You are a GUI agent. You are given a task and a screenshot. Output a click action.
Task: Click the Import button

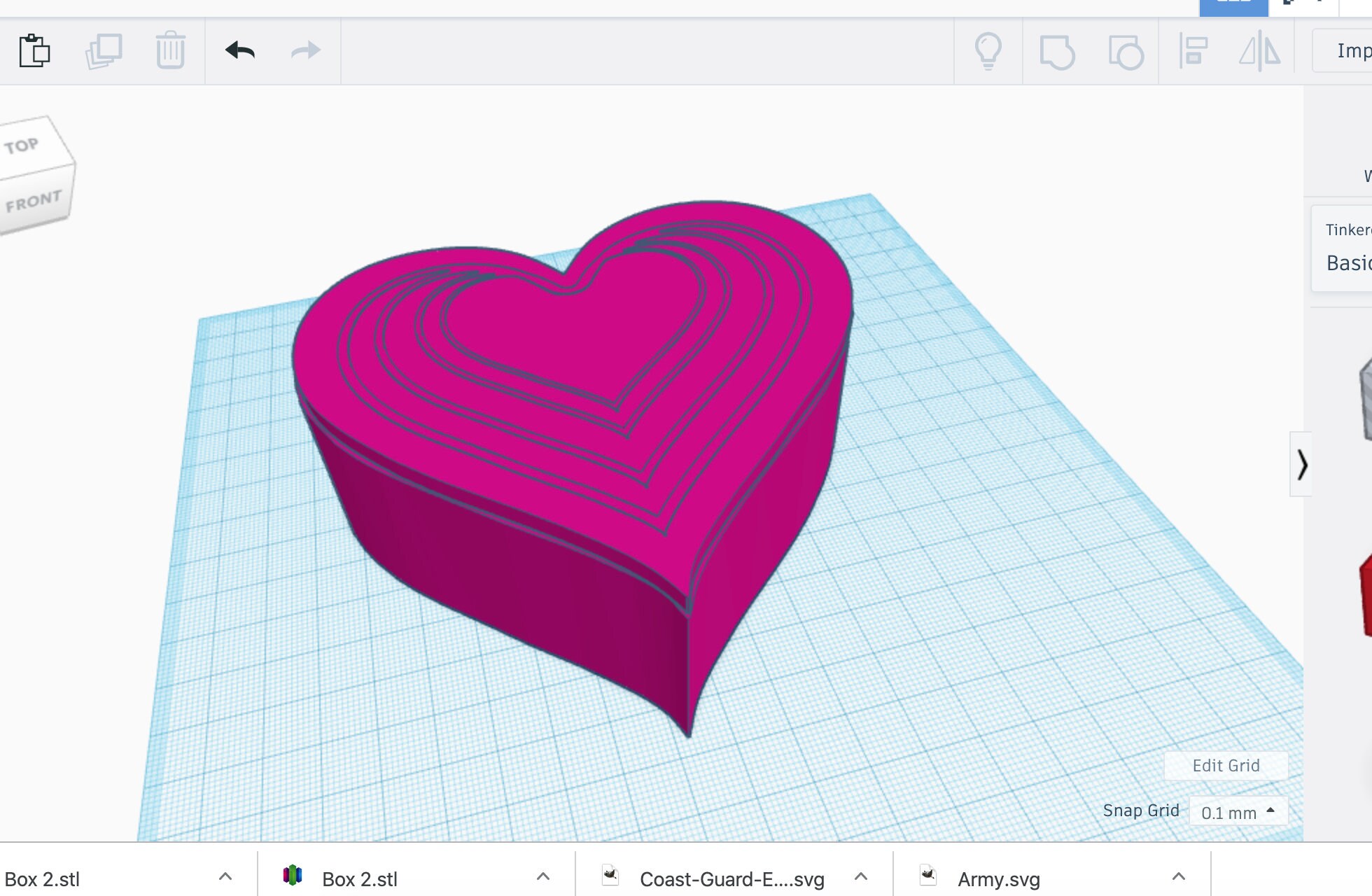click(1354, 50)
